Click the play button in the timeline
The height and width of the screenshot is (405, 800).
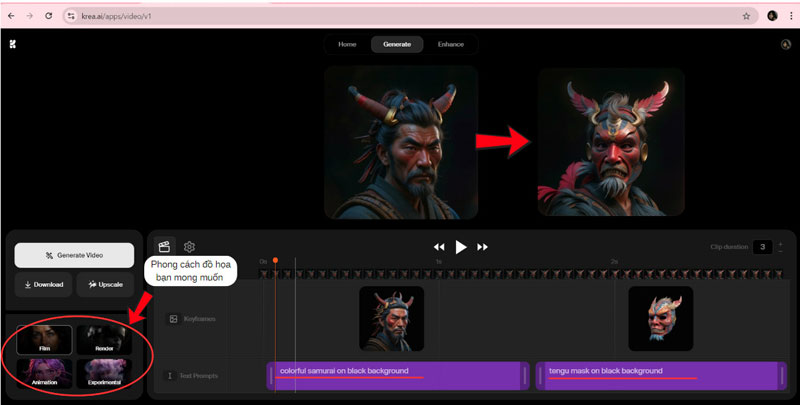461,247
